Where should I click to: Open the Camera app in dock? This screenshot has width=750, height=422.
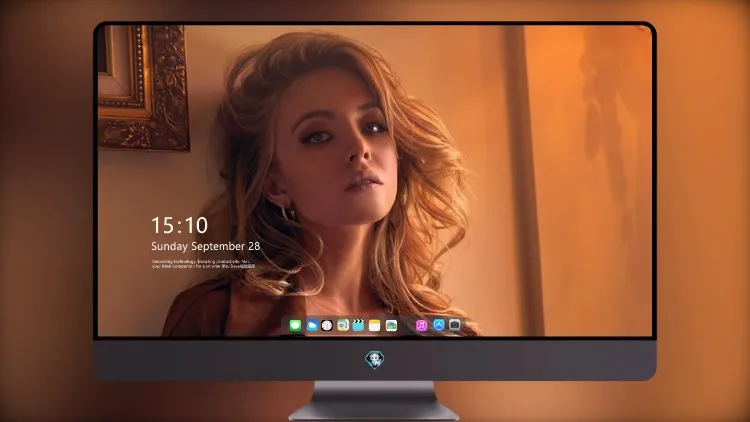click(x=455, y=325)
